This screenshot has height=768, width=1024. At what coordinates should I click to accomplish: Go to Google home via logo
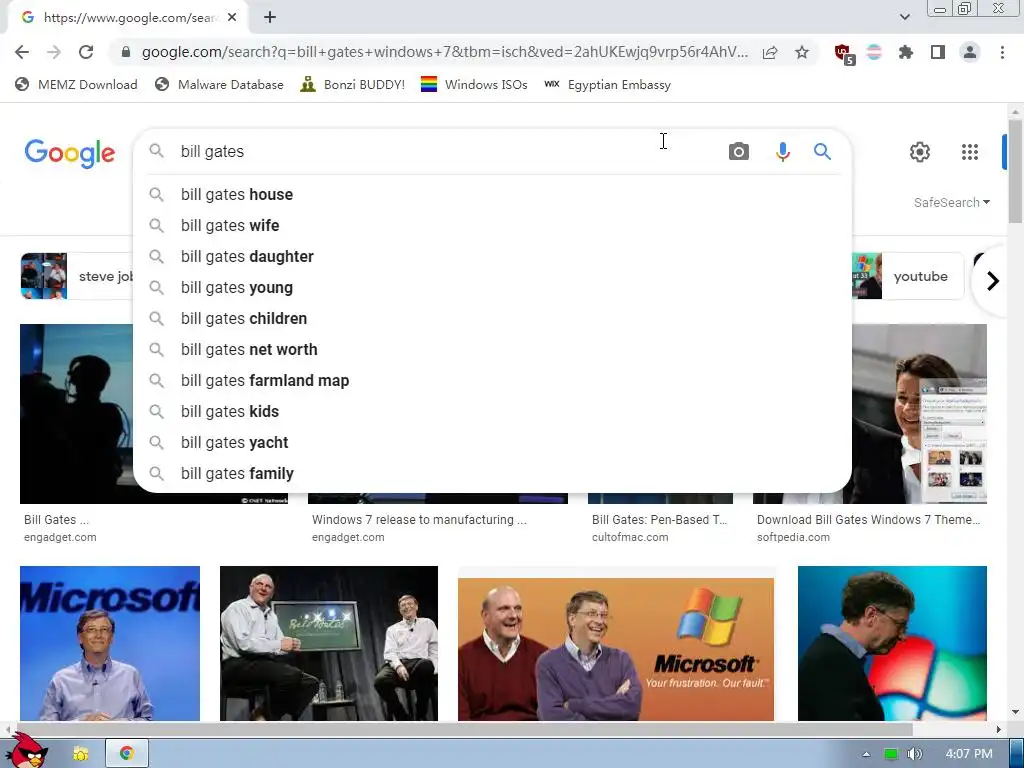[x=70, y=153]
